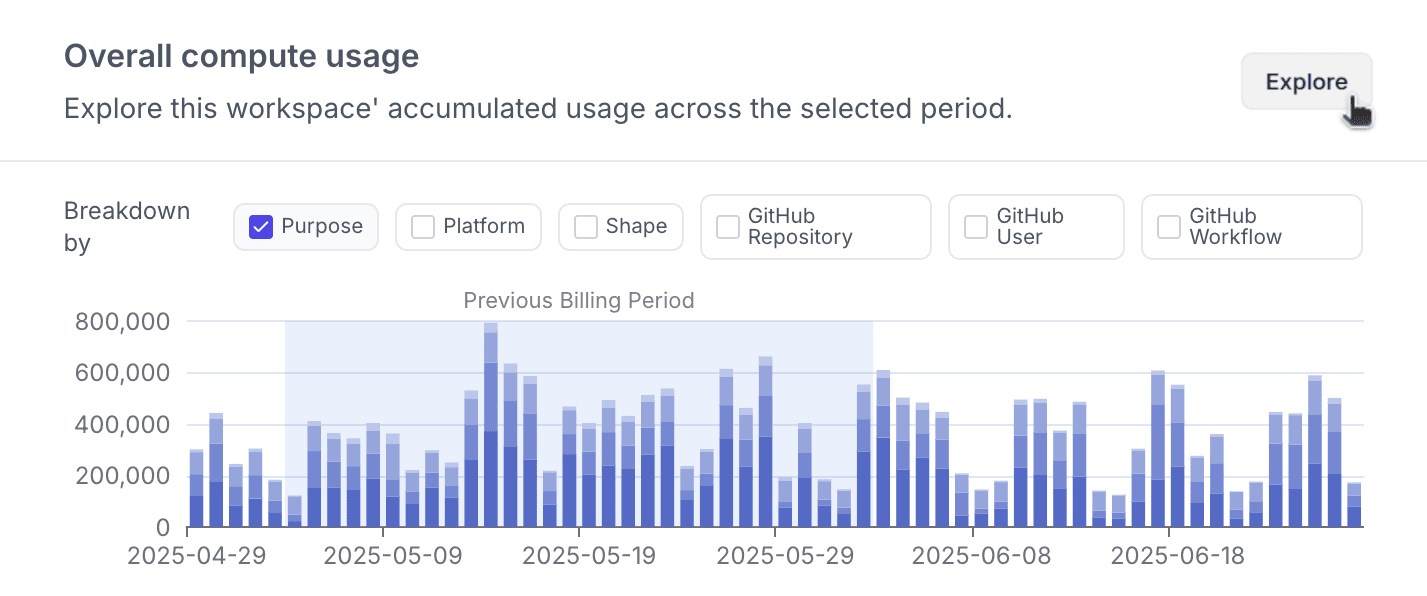The image size is (1427, 596).
Task: Select the 800,000 y-axis label
Action: (123, 321)
